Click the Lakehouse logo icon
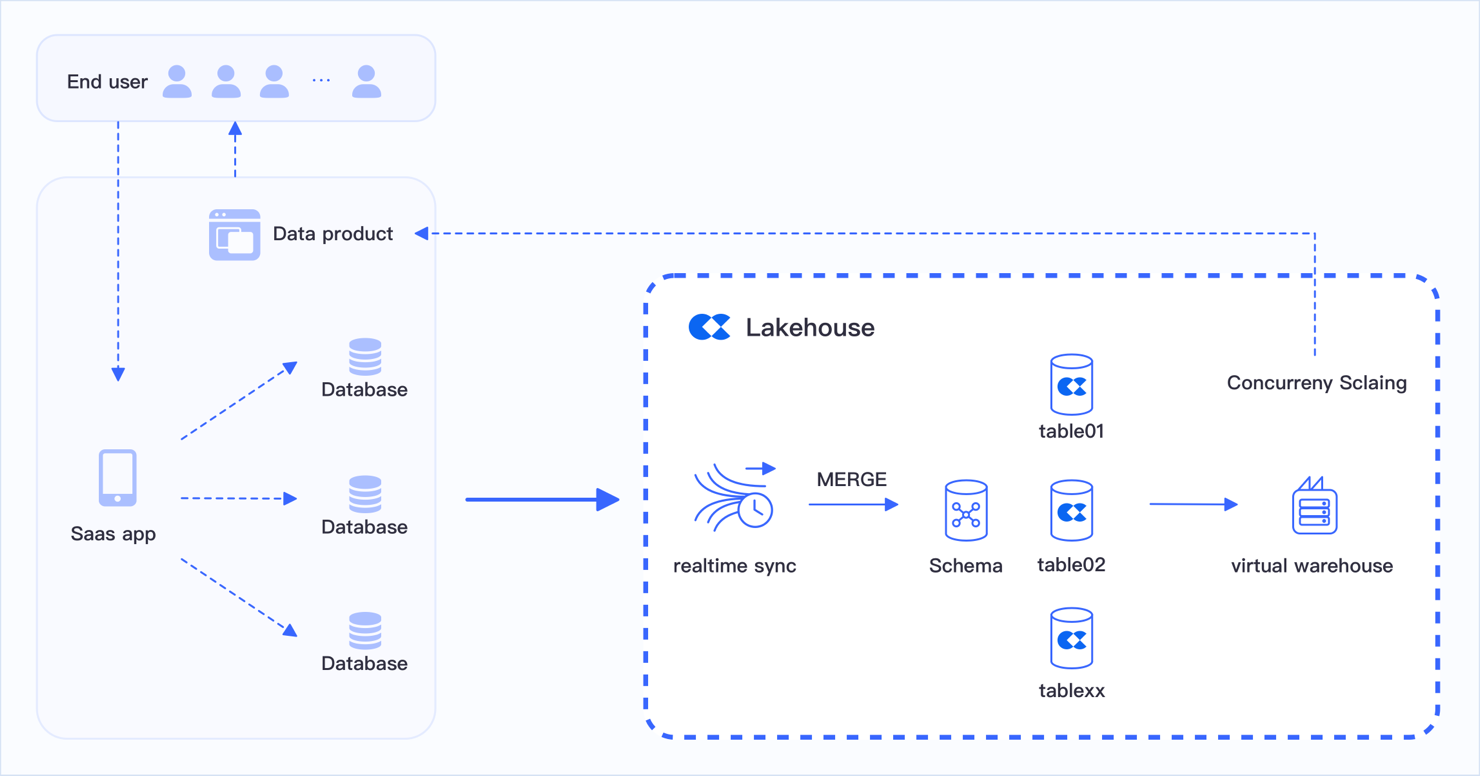The height and width of the screenshot is (776, 1480). [710, 327]
